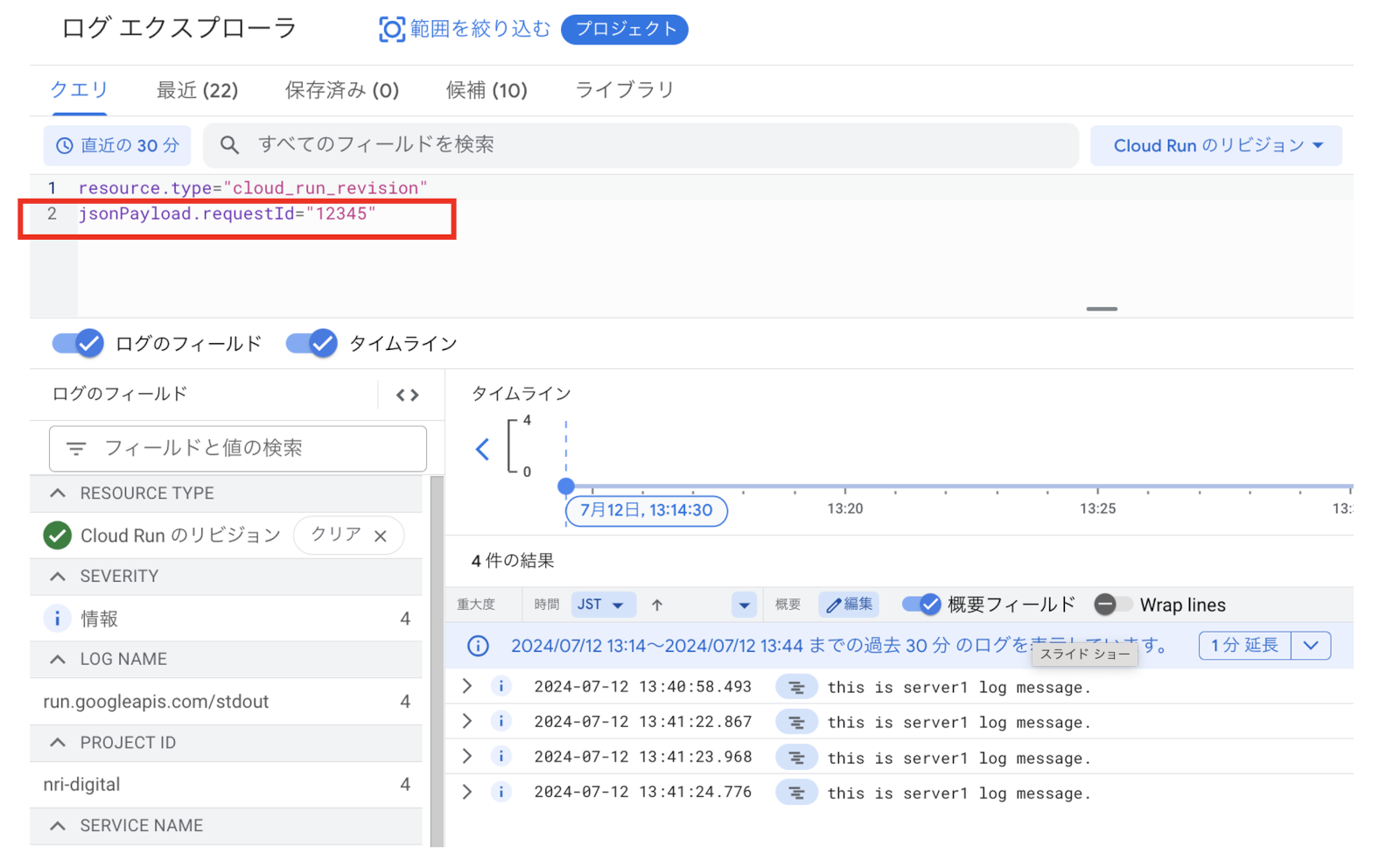Click the search magnifier icon in the query bar
The image size is (1400, 854).
pos(229,145)
